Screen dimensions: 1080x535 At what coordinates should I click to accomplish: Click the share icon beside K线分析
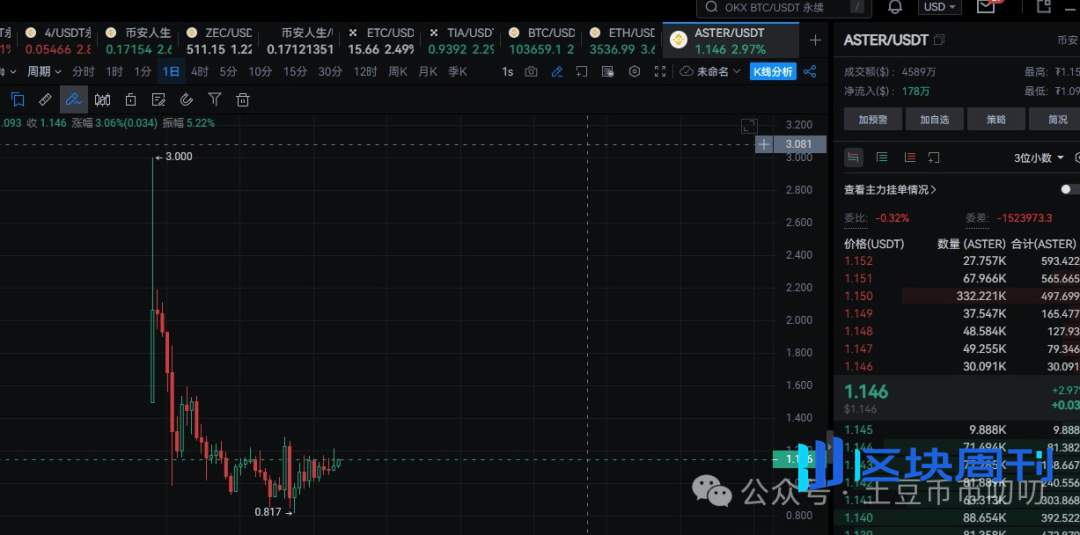tap(810, 72)
